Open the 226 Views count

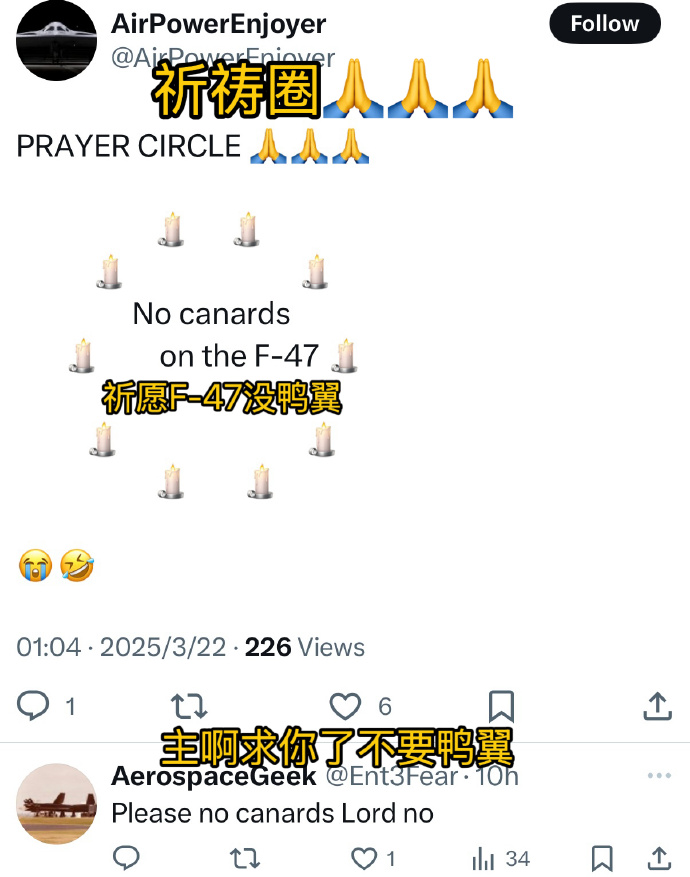pos(305,647)
